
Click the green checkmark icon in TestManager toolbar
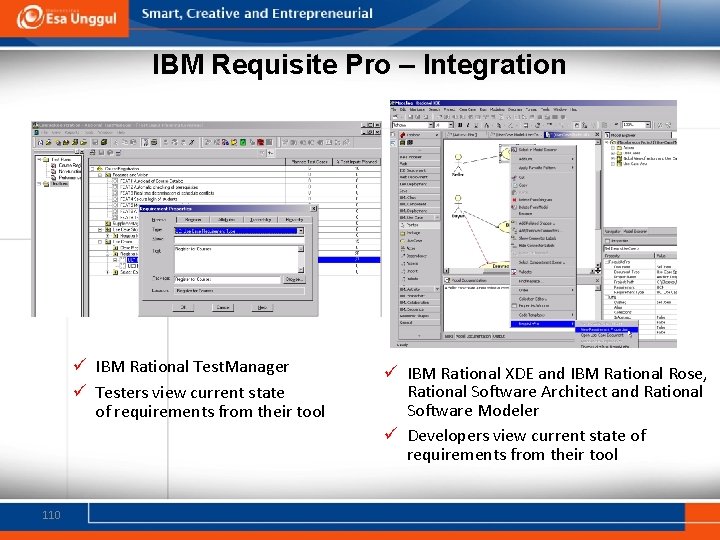[x=243, y=142]
